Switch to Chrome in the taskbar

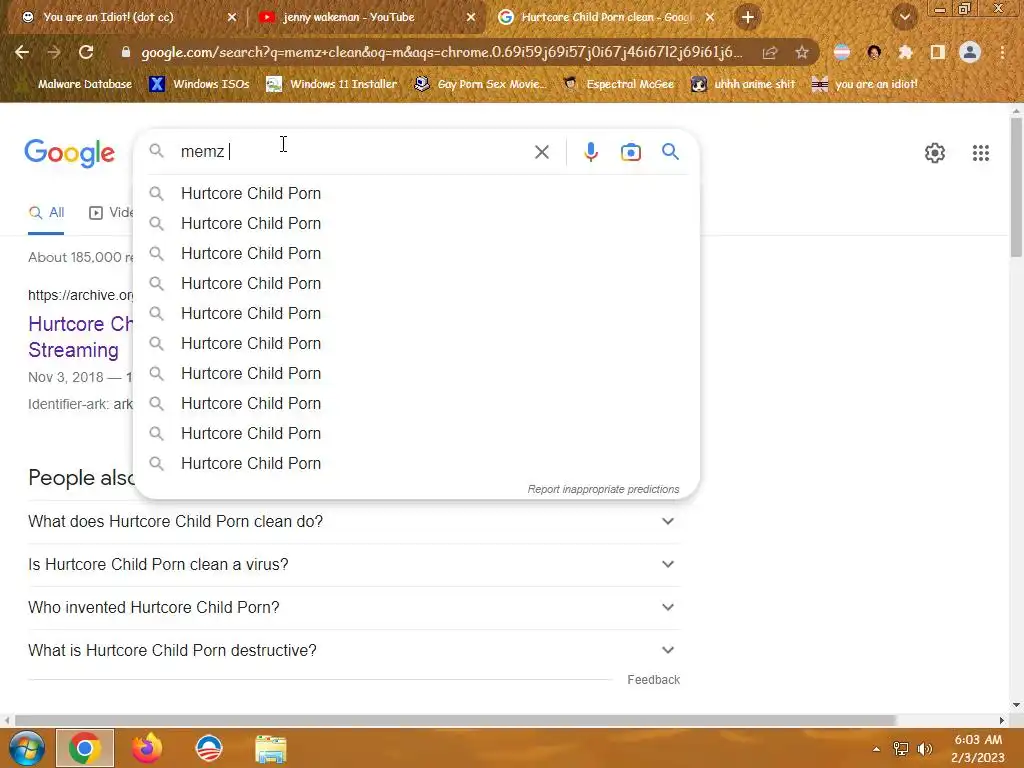click(85, 748)
